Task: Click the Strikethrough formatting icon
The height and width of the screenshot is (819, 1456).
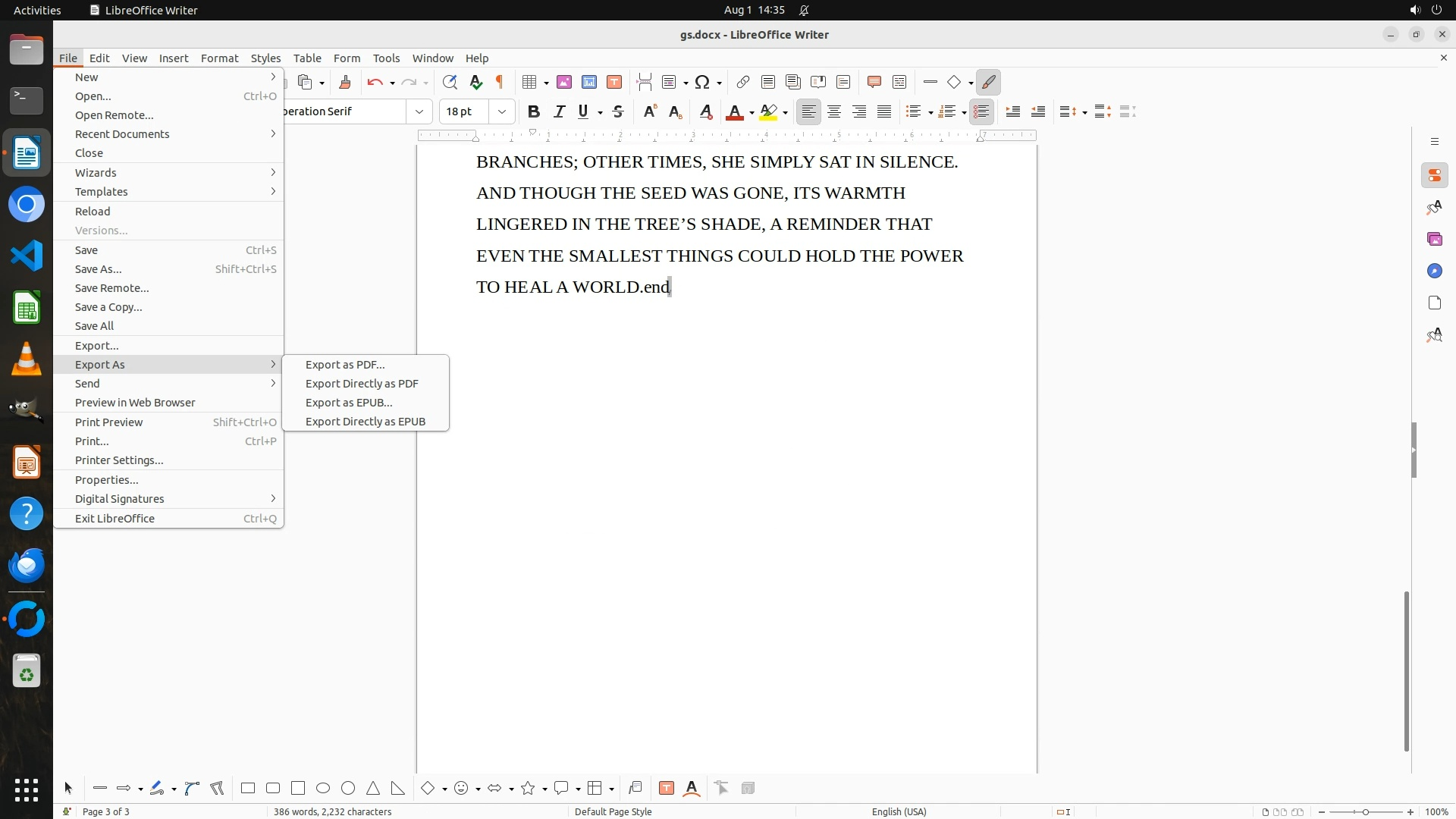Action: 618,111
